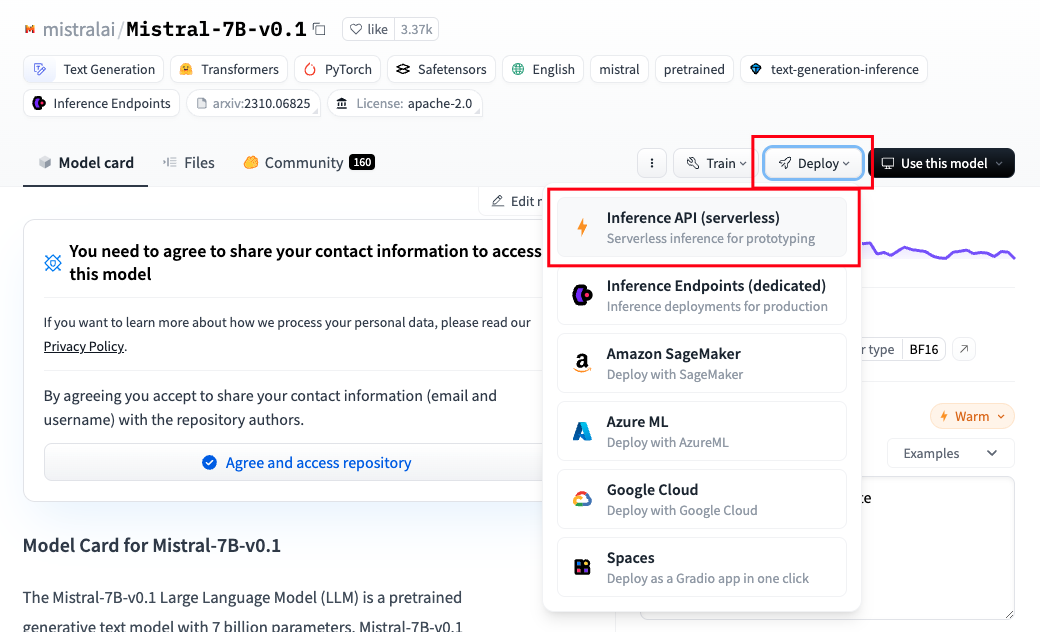Viewport: 1040px width, 632px height.
Task: Open the Privacy Policy link
Action: pos(84,346)
